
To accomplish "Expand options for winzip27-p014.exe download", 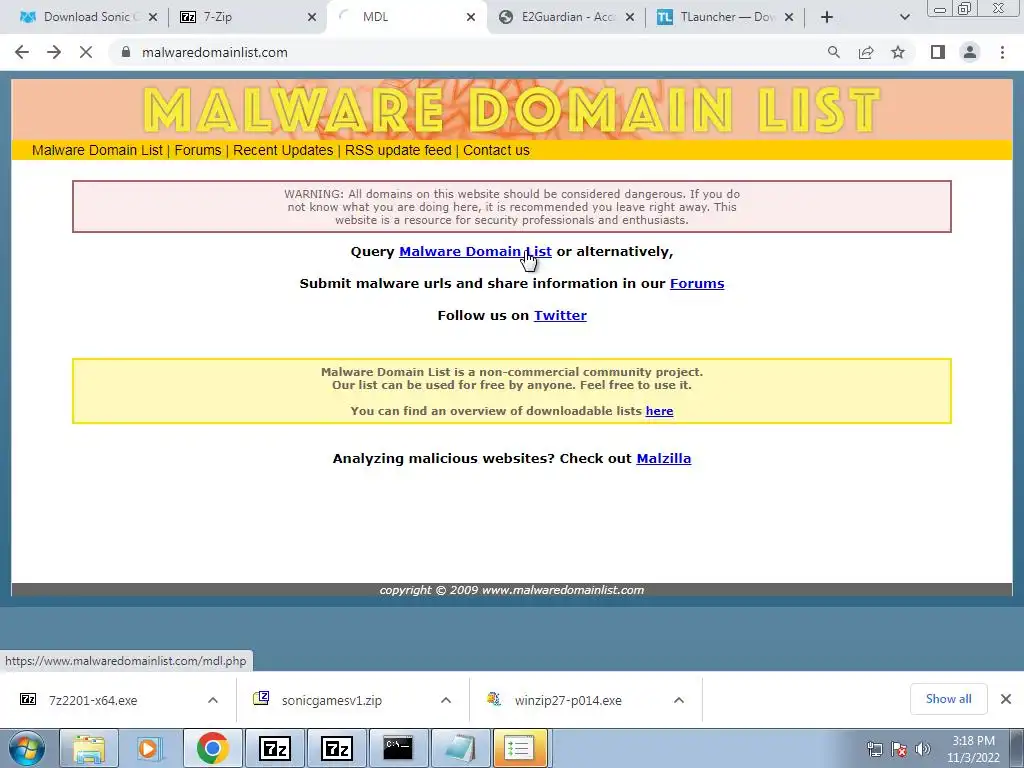I will point(679,700).
